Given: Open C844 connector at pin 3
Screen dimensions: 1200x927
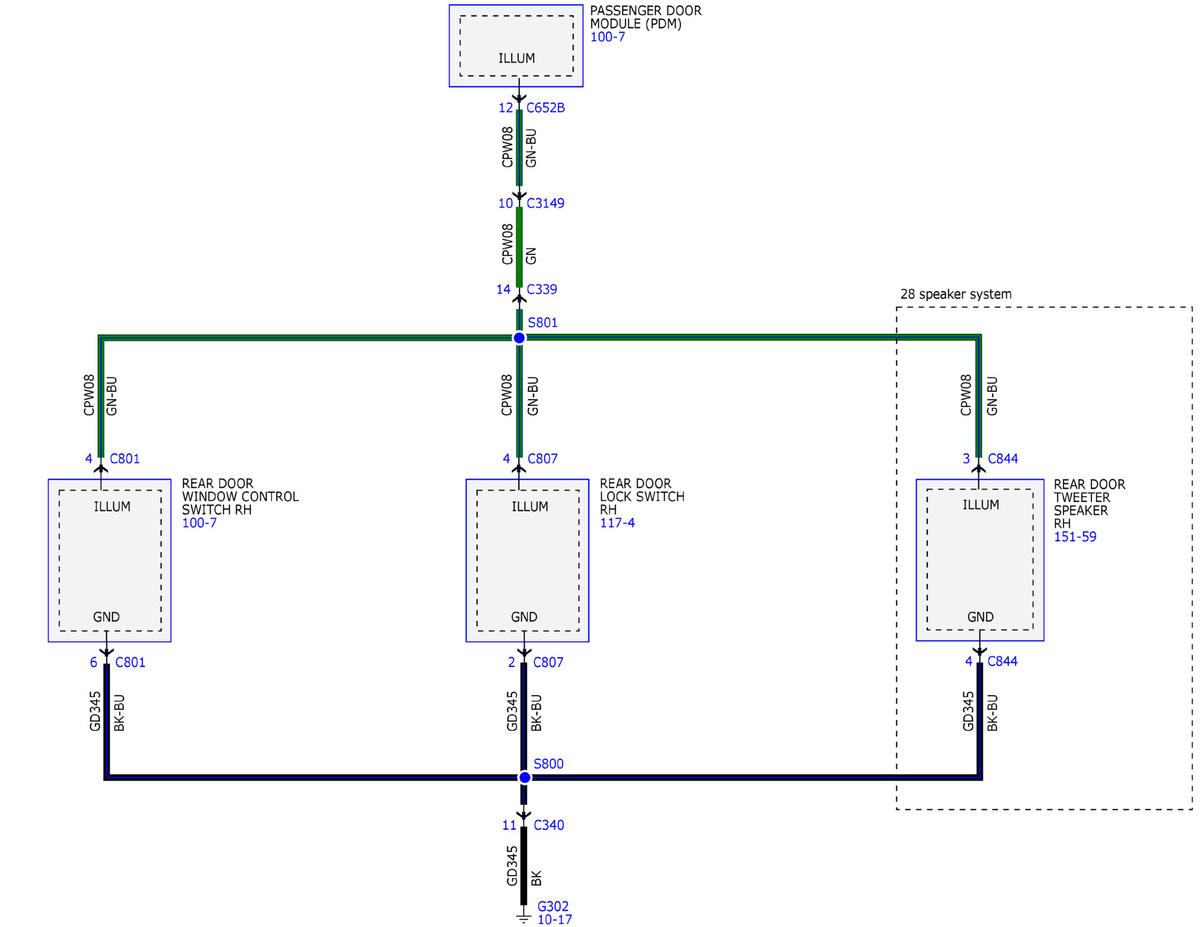Looking at the screenshot, I should [x=1003, y=460].
